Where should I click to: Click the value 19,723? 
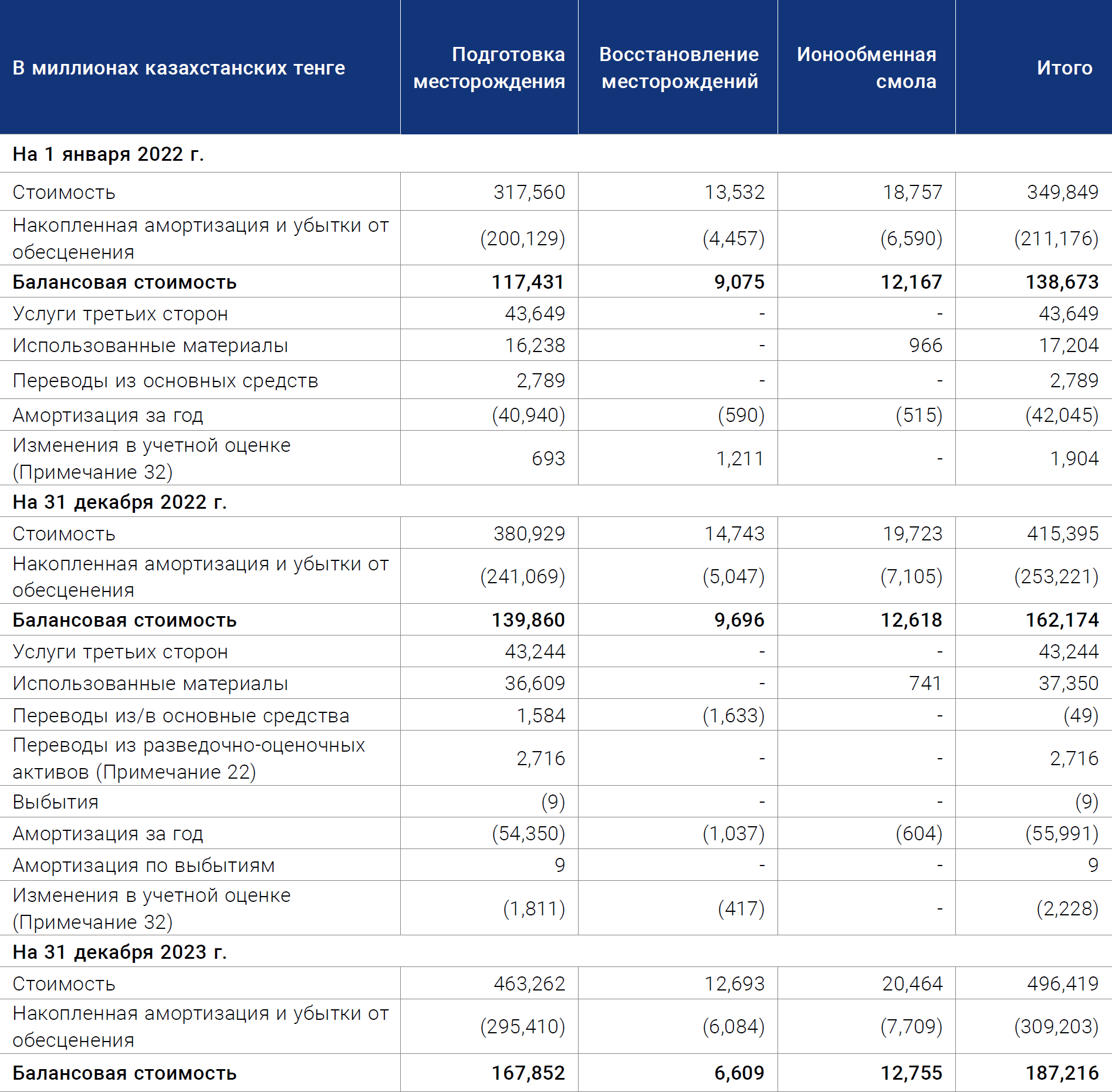click(x=912, y=534)
